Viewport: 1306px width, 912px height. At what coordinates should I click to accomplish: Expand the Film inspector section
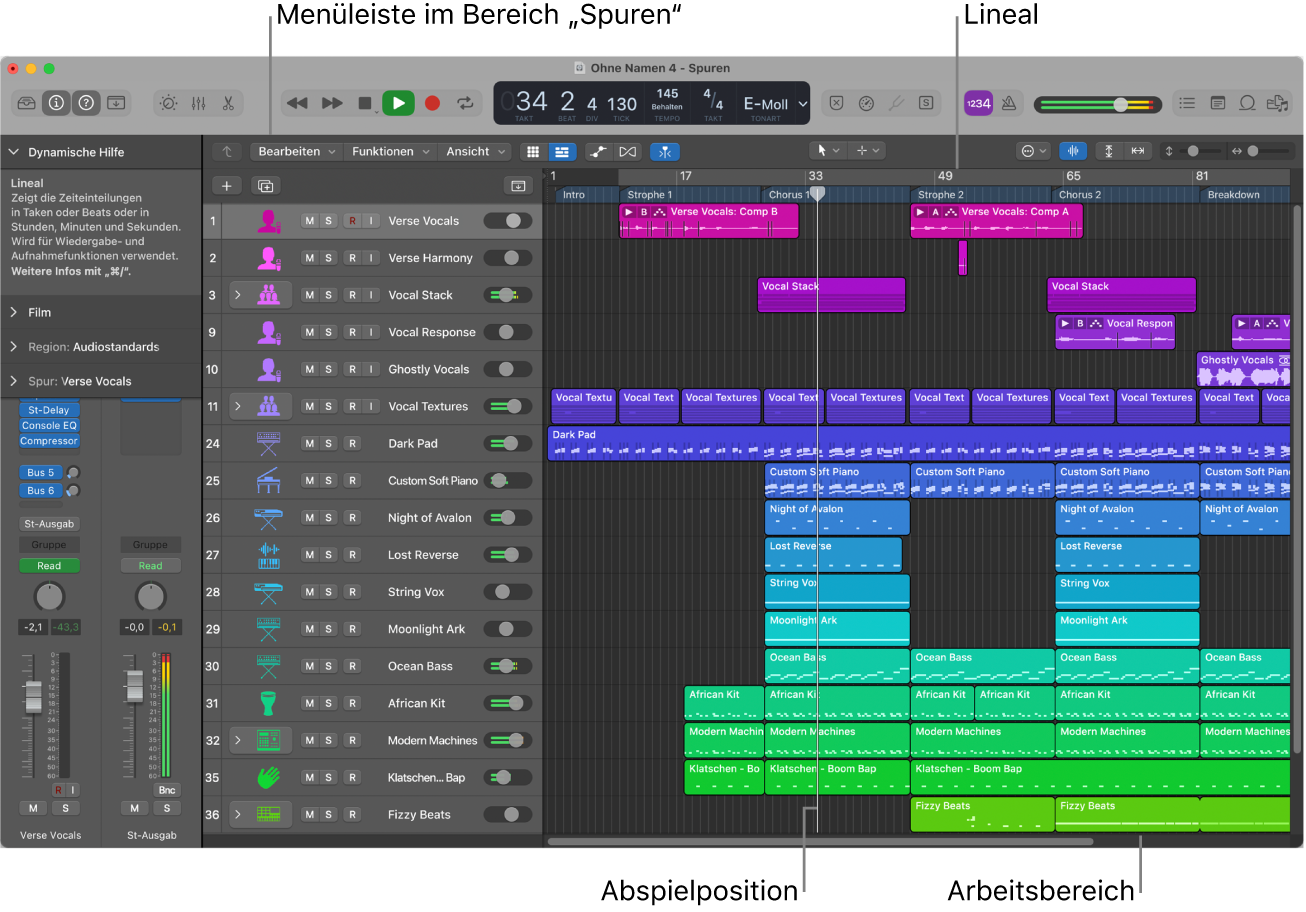(x=14, y=312)
